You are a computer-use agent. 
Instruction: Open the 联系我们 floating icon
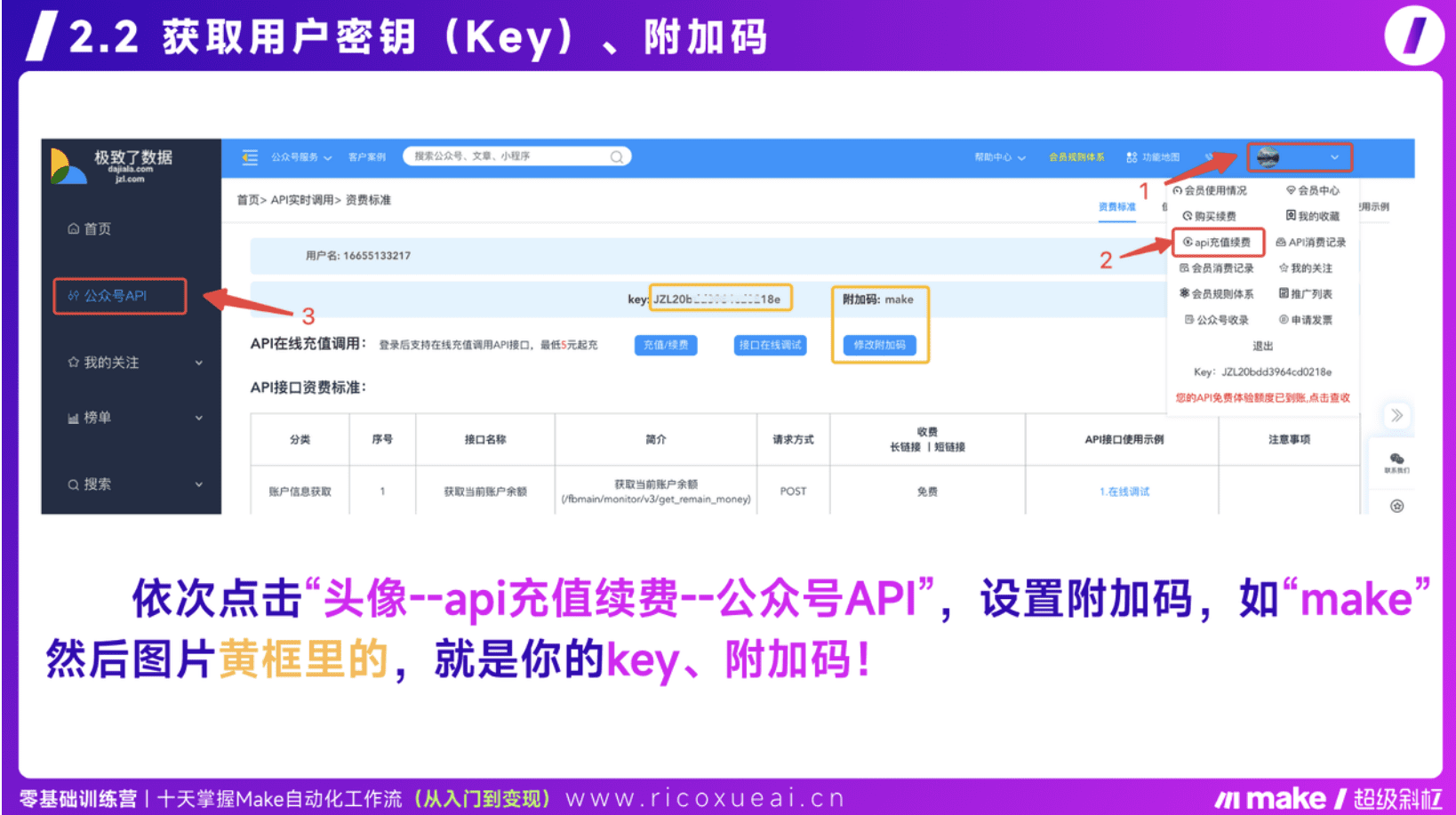(x=1396, y=462)
